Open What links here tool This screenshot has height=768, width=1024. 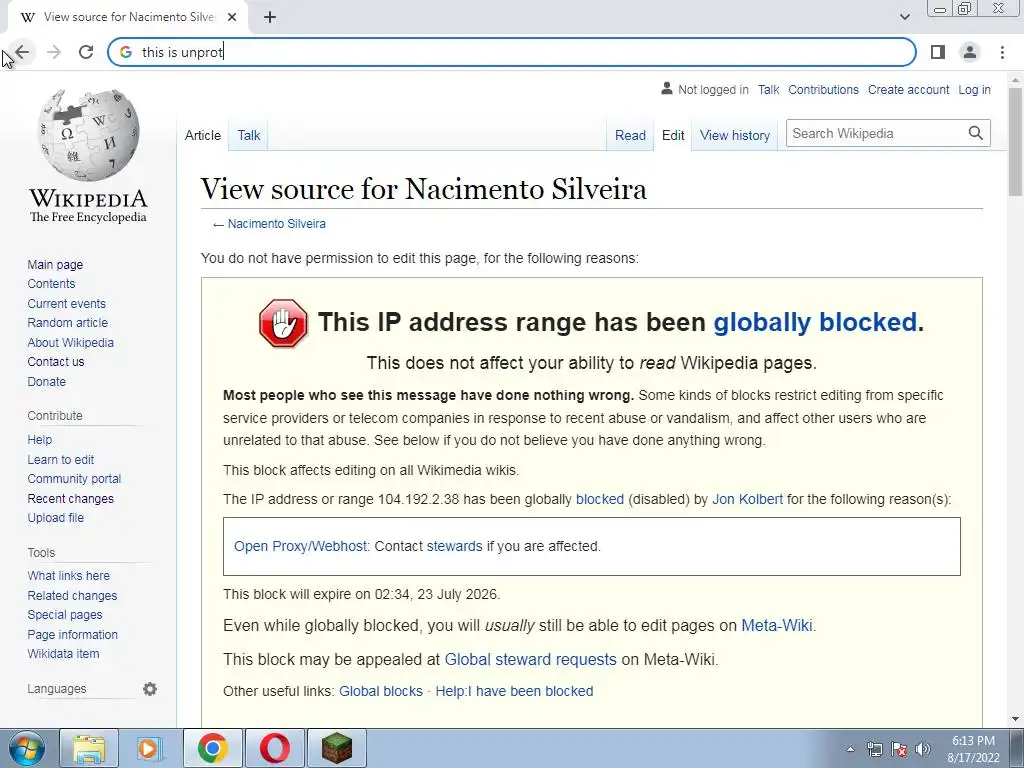68,575
